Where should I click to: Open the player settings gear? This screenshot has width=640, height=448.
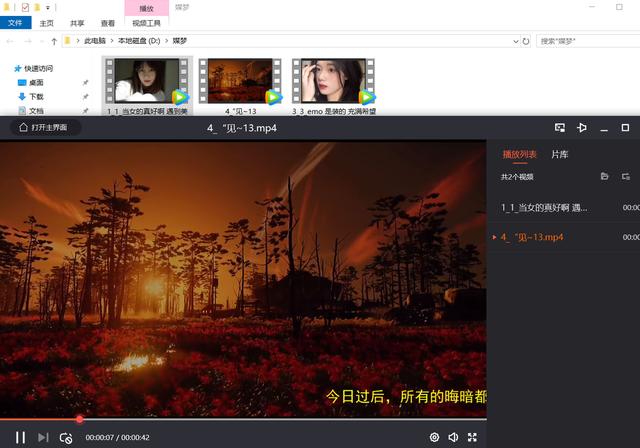click(434, 437)
